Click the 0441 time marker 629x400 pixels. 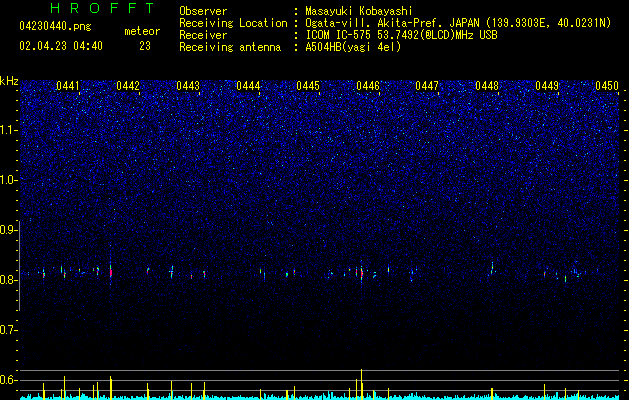(67, 86)
